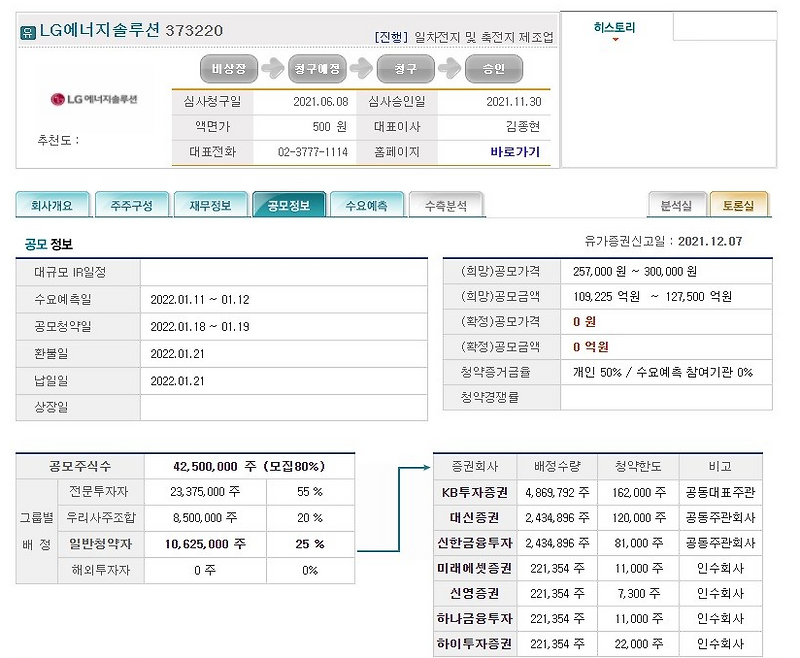Select the 청구 status step
The height and width of the screenshot is (658, 800).
click(406, 68)
